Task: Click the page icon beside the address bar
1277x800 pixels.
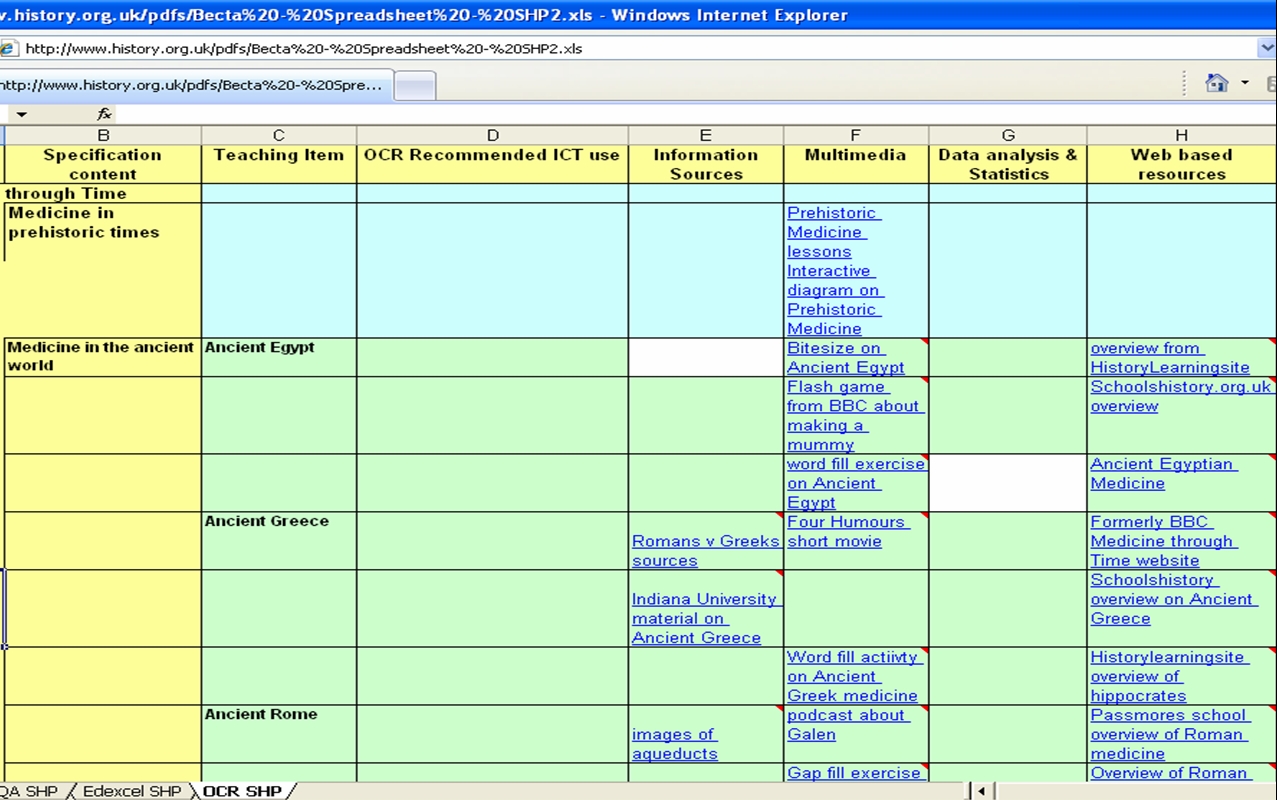Action: point(10,47)
